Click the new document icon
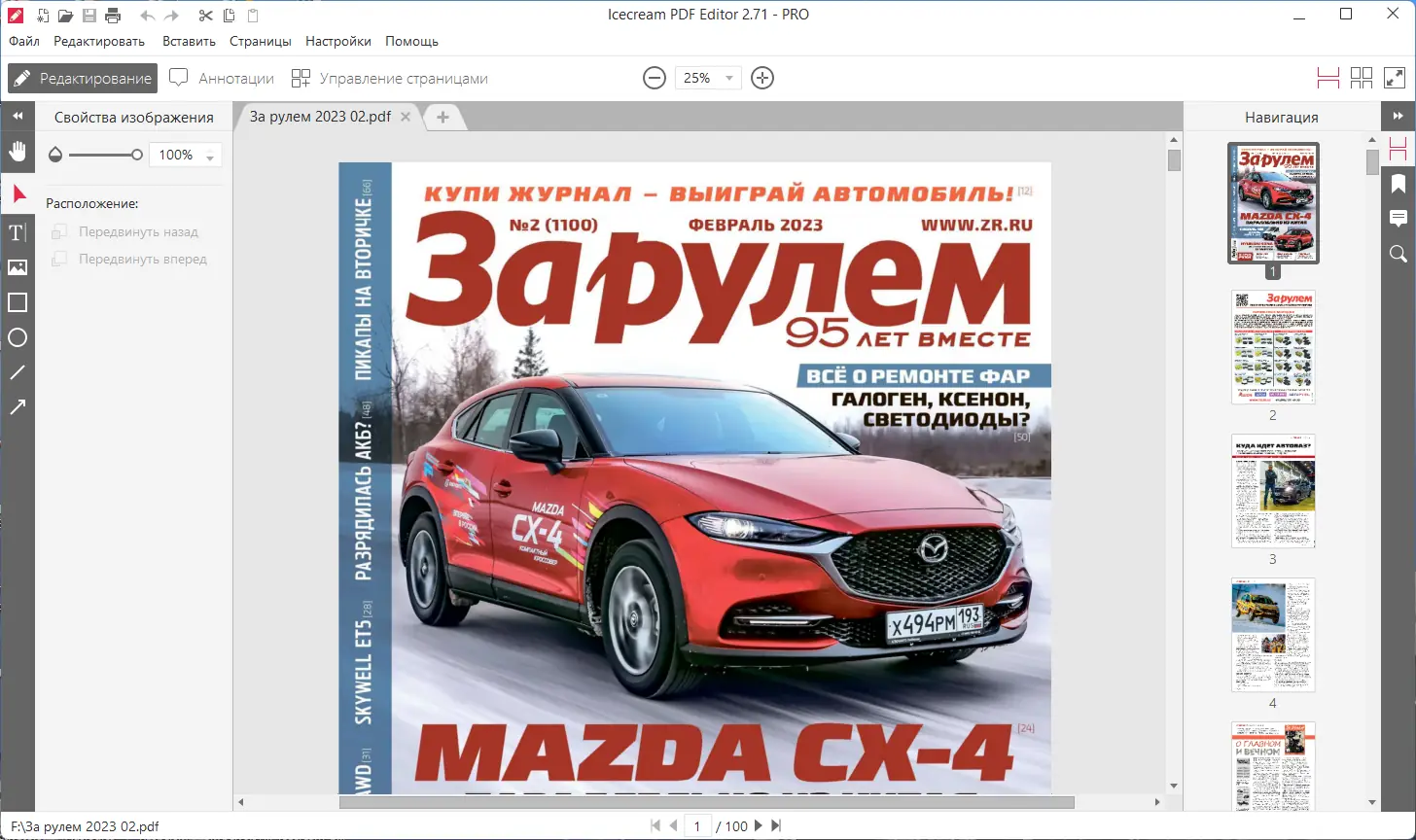Image resolution: width=1416 pixels, height=840 pixels. click(x=43, y=16)
